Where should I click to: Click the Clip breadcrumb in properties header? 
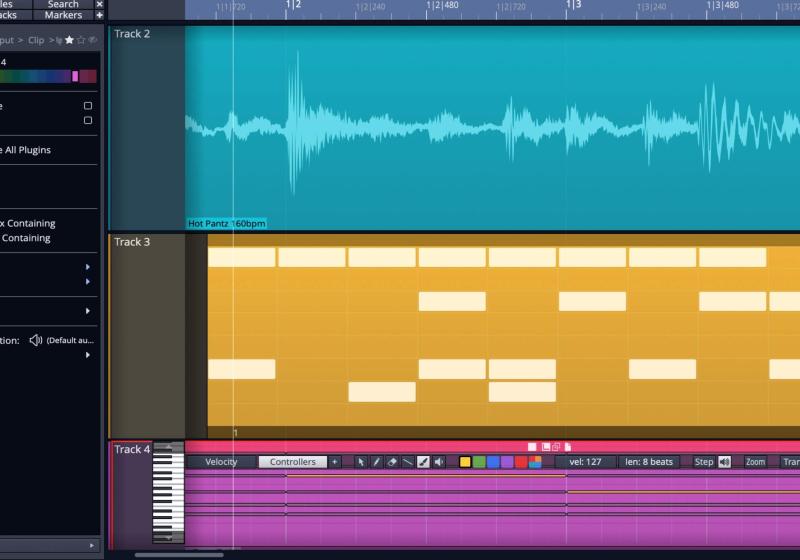click(36, 40)
